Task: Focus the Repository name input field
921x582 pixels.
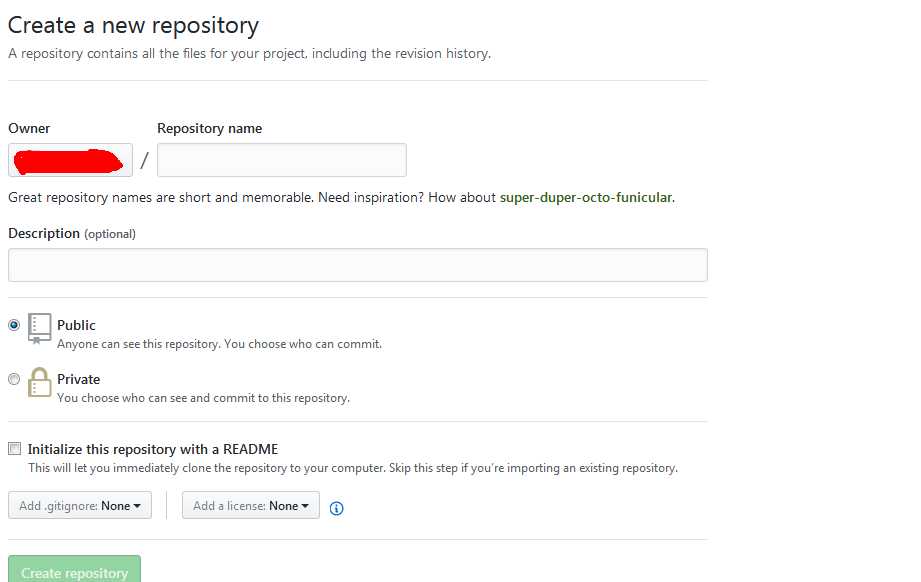Action: pyautogui.click(x=282, y=160)
